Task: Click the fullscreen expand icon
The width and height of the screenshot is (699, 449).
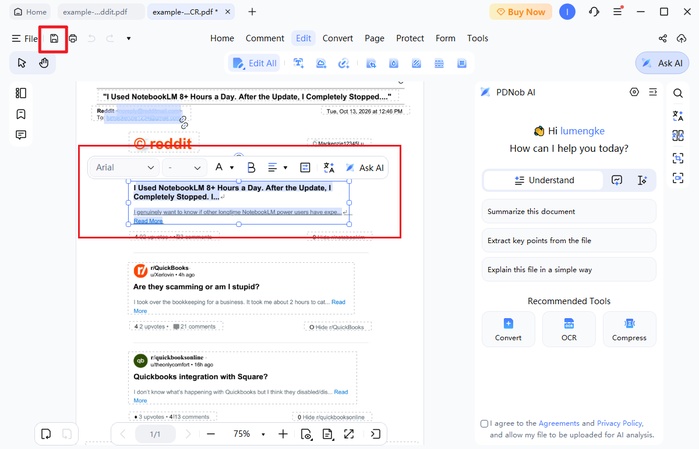Action: 349,434
